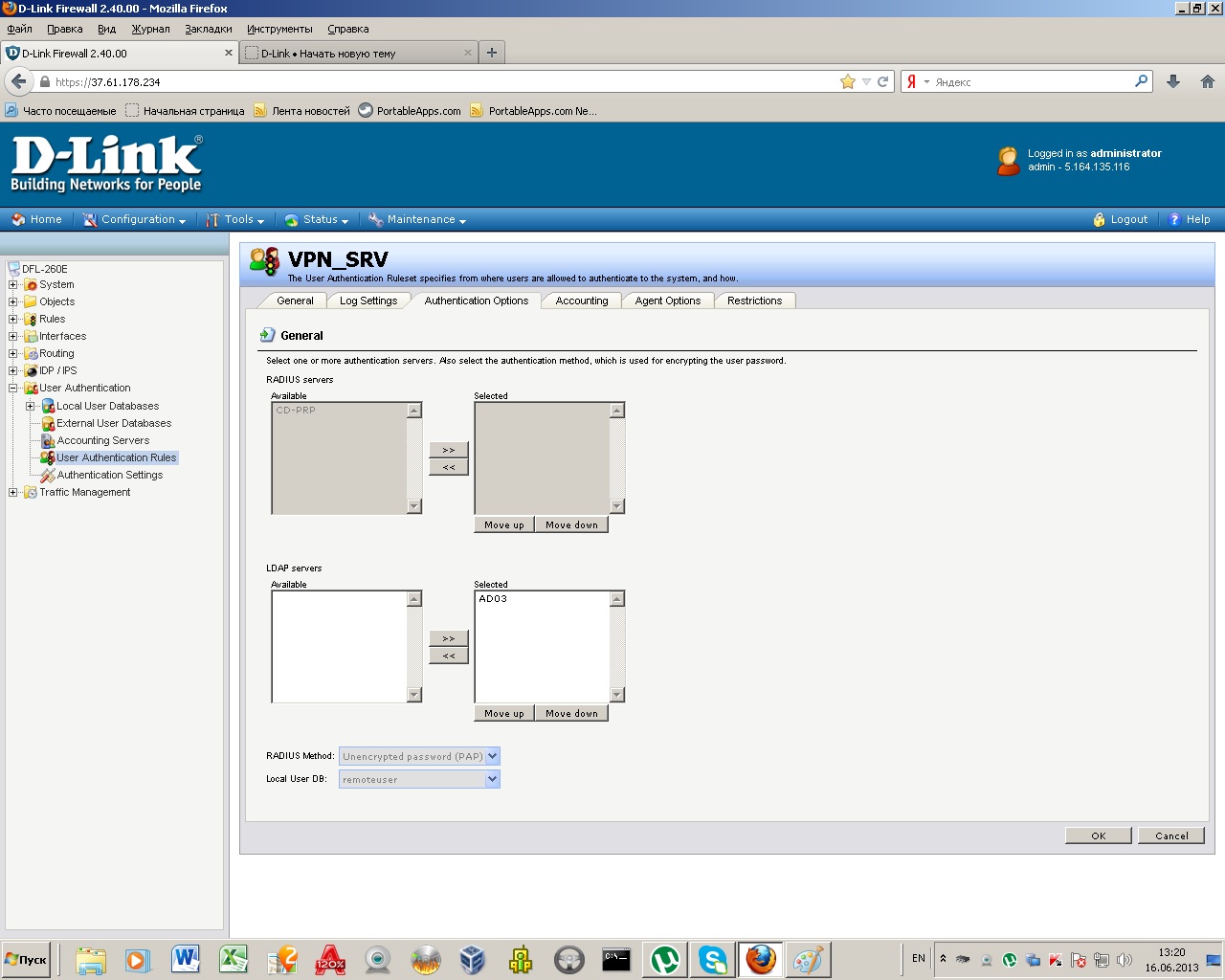1225x980 pixels.
Task: Open Help in the D-Link header
Action: tap(1190, 220)
